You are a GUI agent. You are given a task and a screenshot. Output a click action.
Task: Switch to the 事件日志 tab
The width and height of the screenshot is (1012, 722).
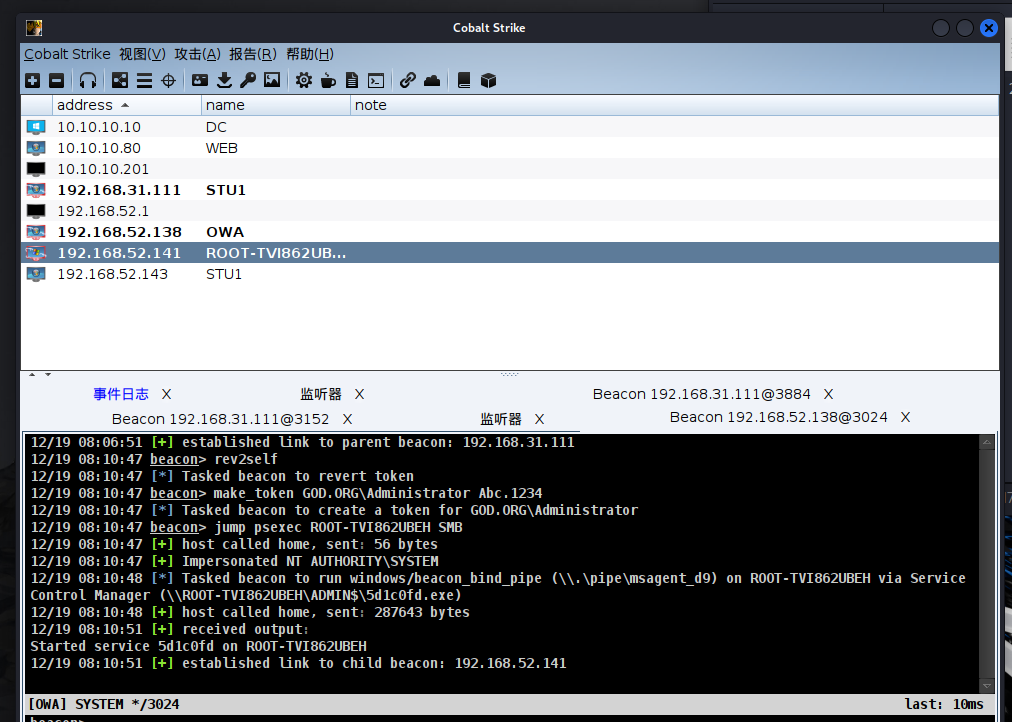pyautogui.click(x=121, y=394)
